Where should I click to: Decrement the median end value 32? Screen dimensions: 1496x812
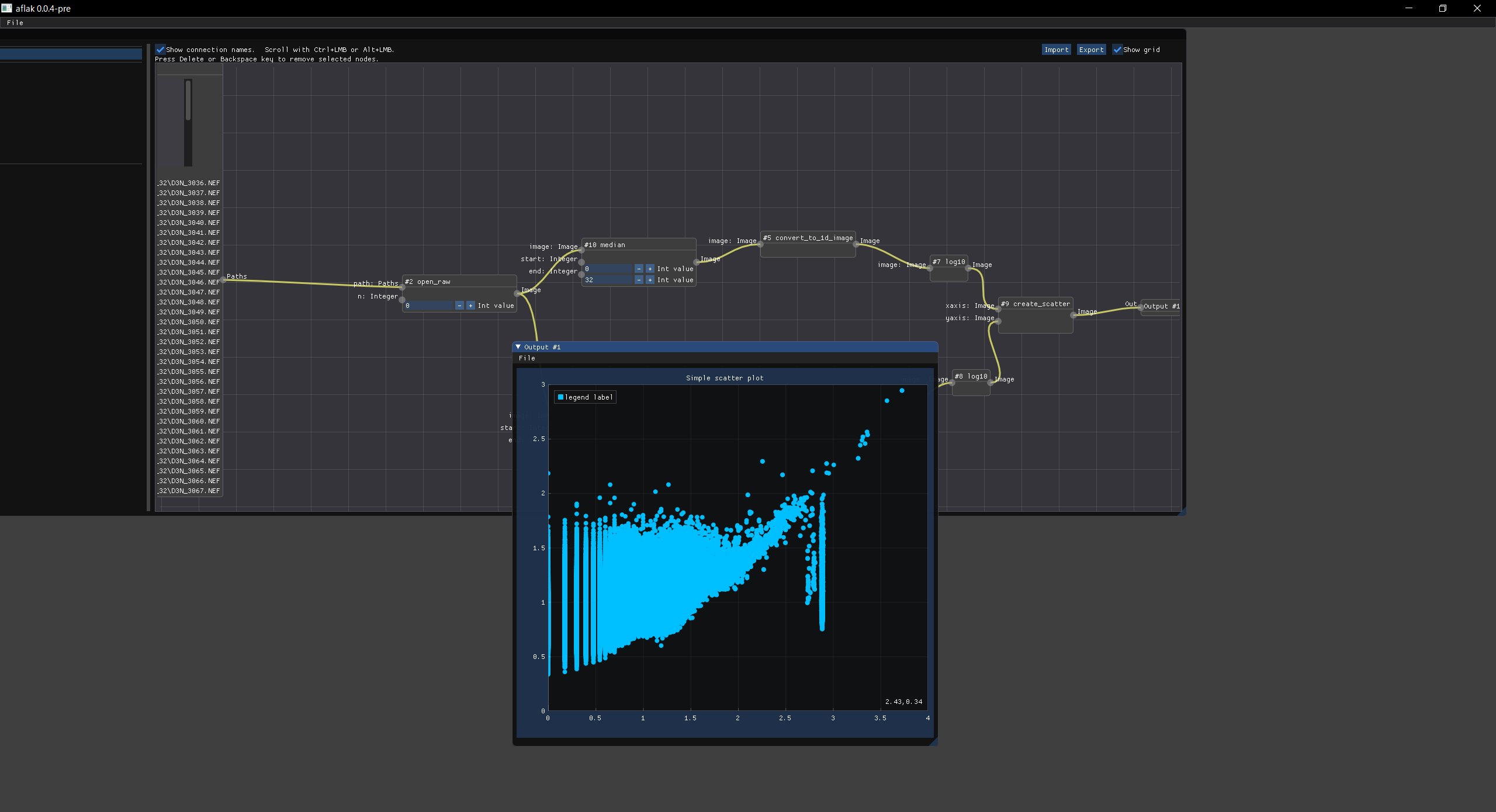pos(639,280)
